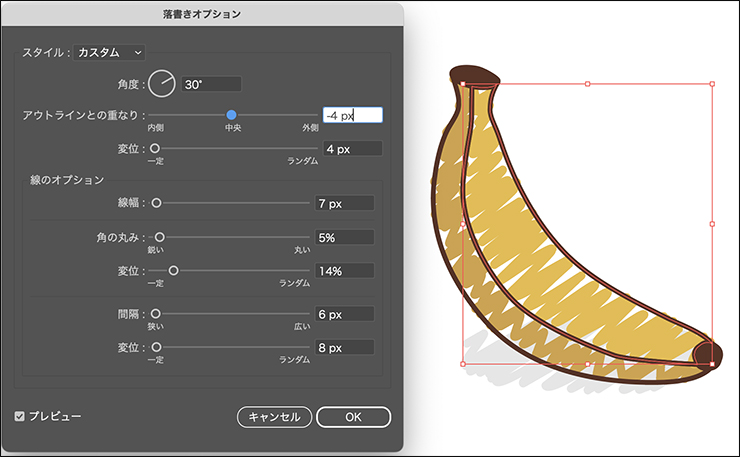
Task: Click the 変位 slider handle beside 14%
Action: pos(174,271)
